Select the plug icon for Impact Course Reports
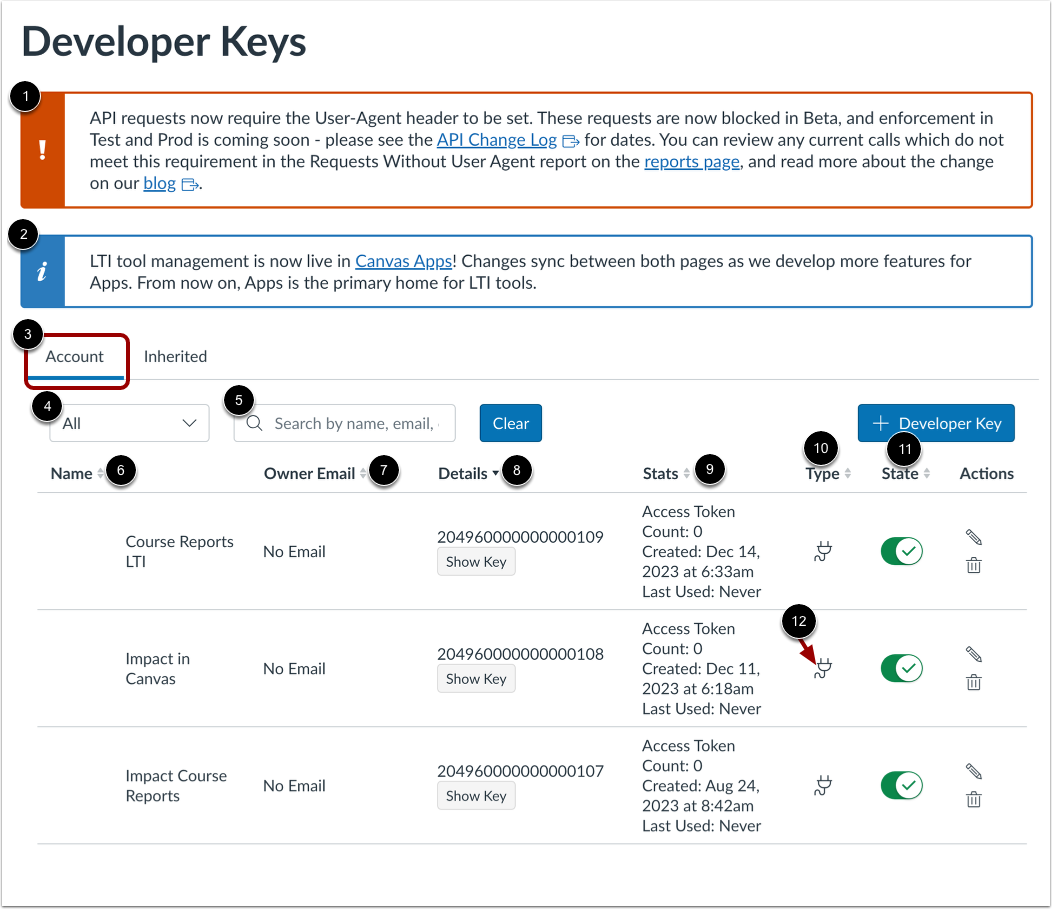This screenshot has height=909, width=1052. tap(821, 785)
